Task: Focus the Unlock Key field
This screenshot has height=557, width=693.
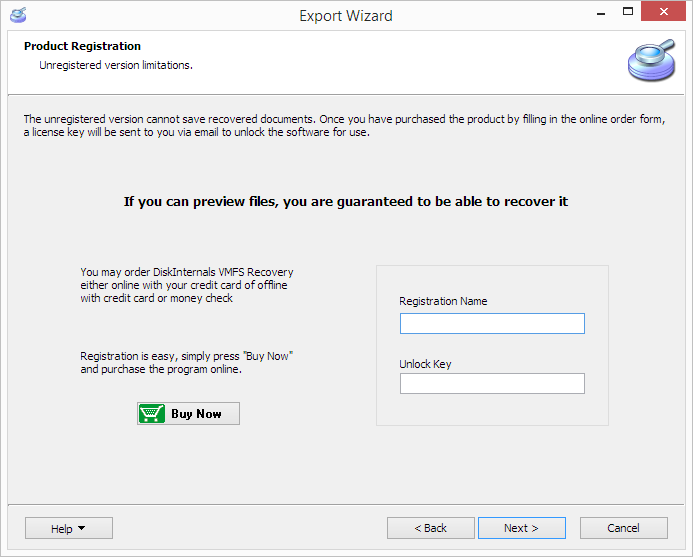Action: [492, 383]
